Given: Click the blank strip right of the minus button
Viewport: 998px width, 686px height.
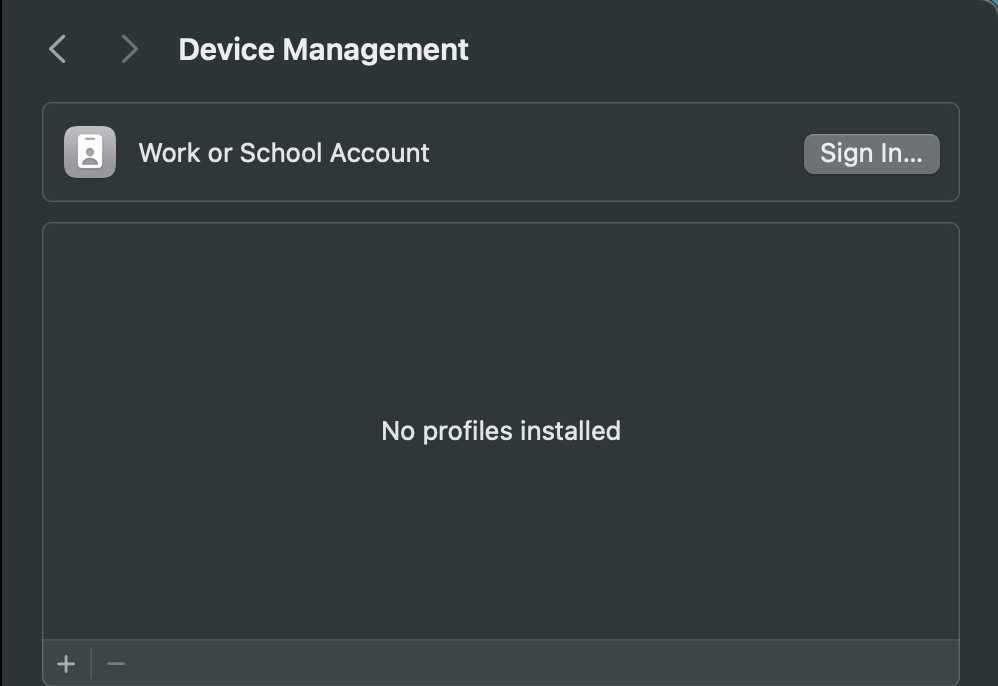Looking at the screenshot, I should coord(540,664).
